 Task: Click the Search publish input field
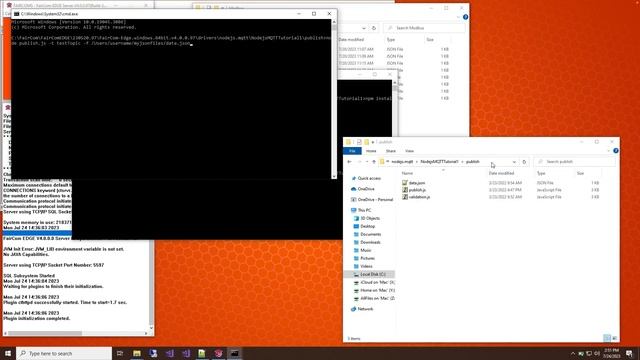click(575, 162)
